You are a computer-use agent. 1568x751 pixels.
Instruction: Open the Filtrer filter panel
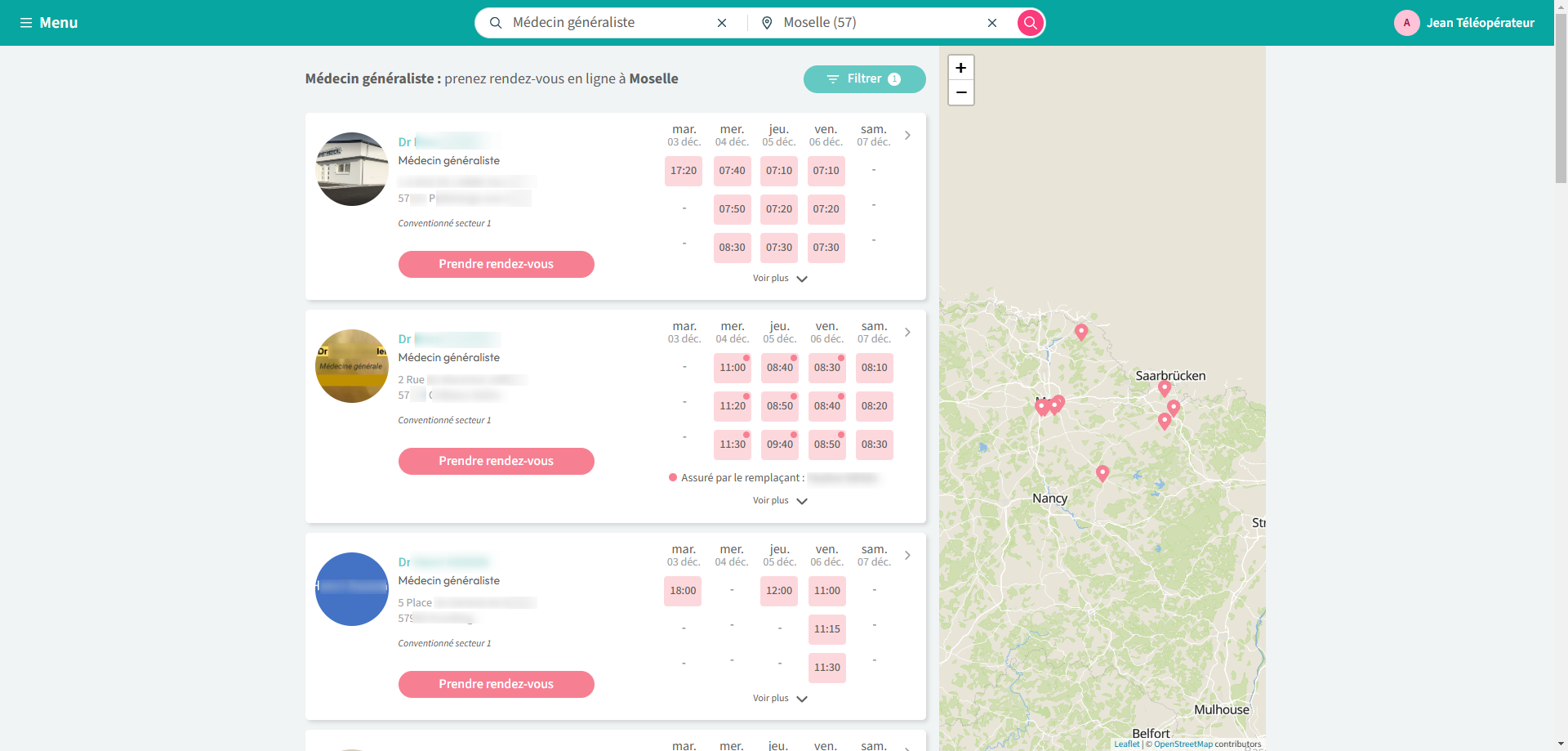pos(864,79)
